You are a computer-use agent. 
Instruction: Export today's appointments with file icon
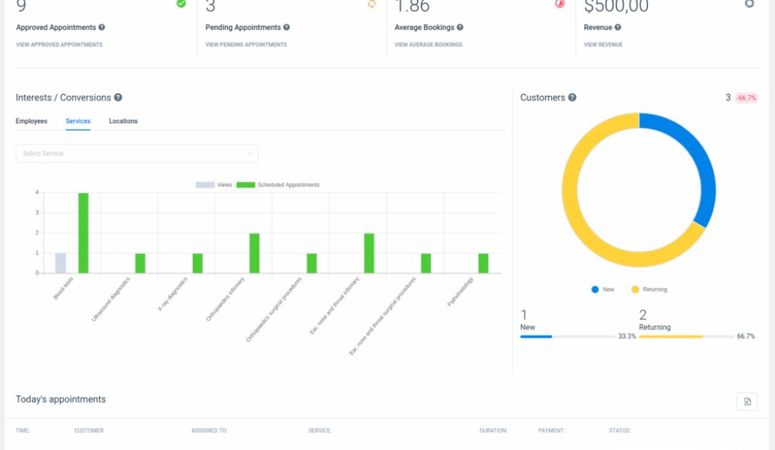point(747,402)
